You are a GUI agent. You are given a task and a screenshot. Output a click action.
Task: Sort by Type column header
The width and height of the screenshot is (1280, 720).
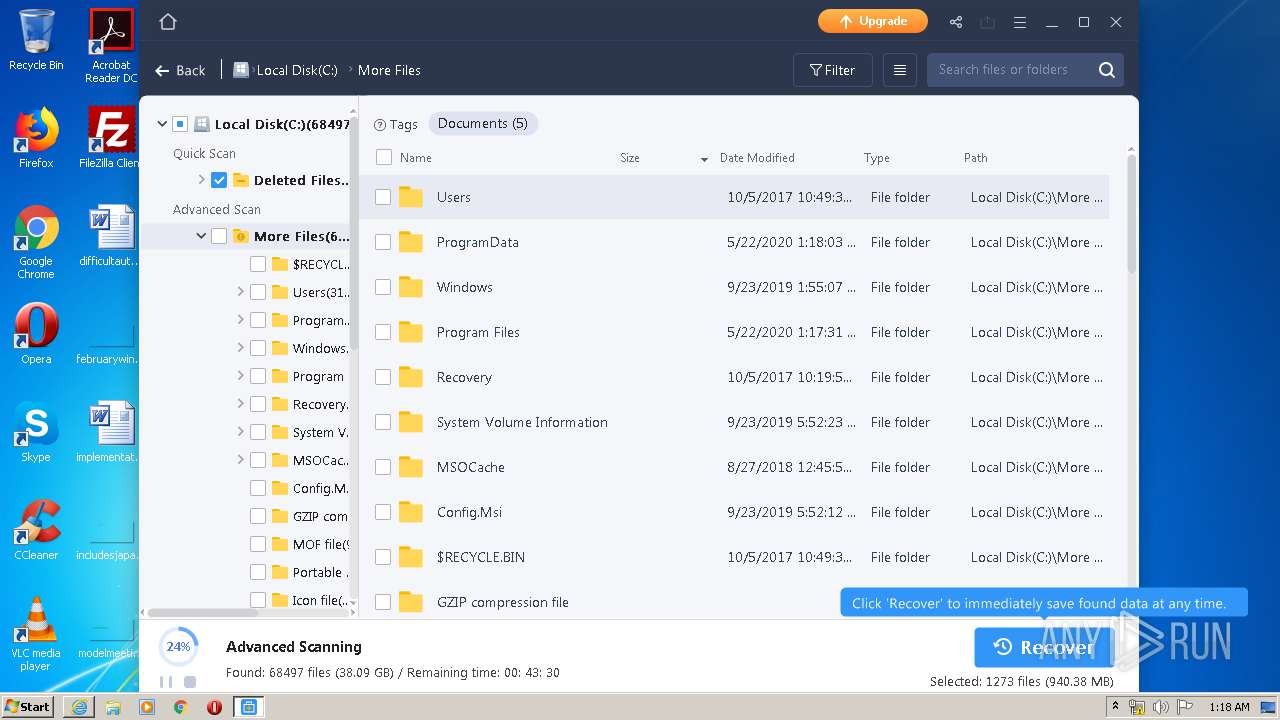pyautogui.click(x=877, y=158)
